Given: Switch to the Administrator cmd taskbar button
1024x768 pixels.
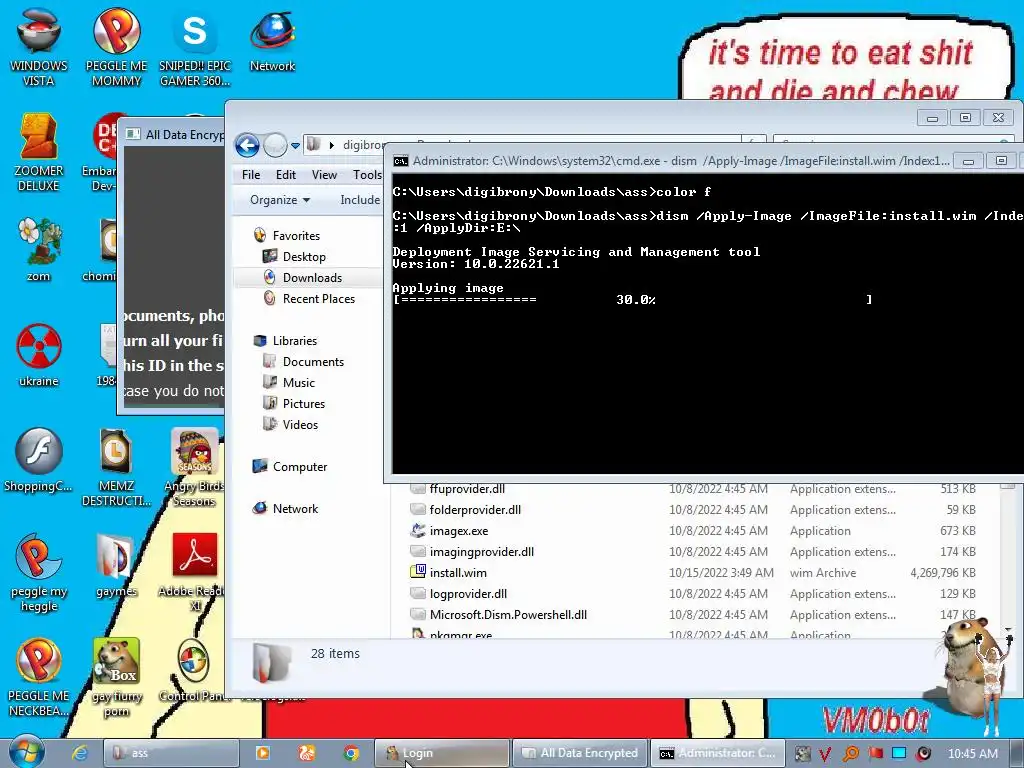Looking at the screenshot, I should [717, 753].
